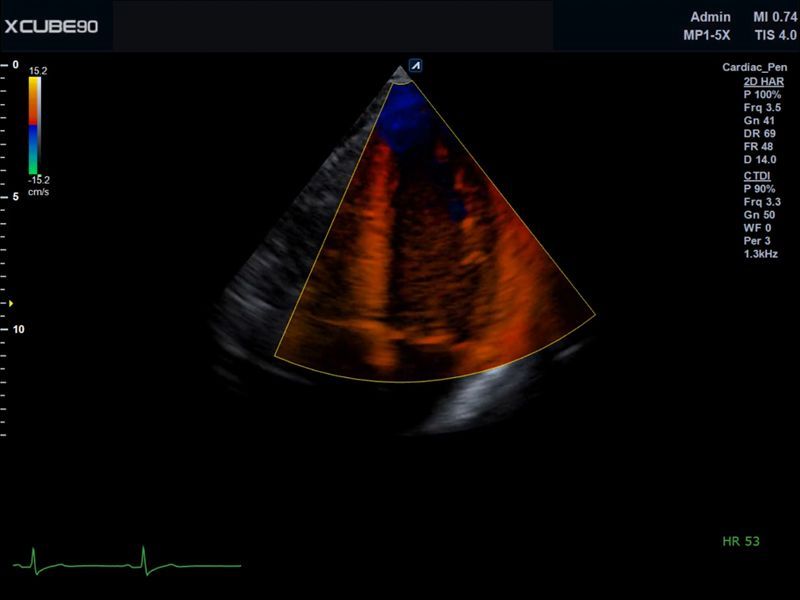Click the 'WF 0' wall filter value
Screen dimensions: 800x600
(757, 228)
